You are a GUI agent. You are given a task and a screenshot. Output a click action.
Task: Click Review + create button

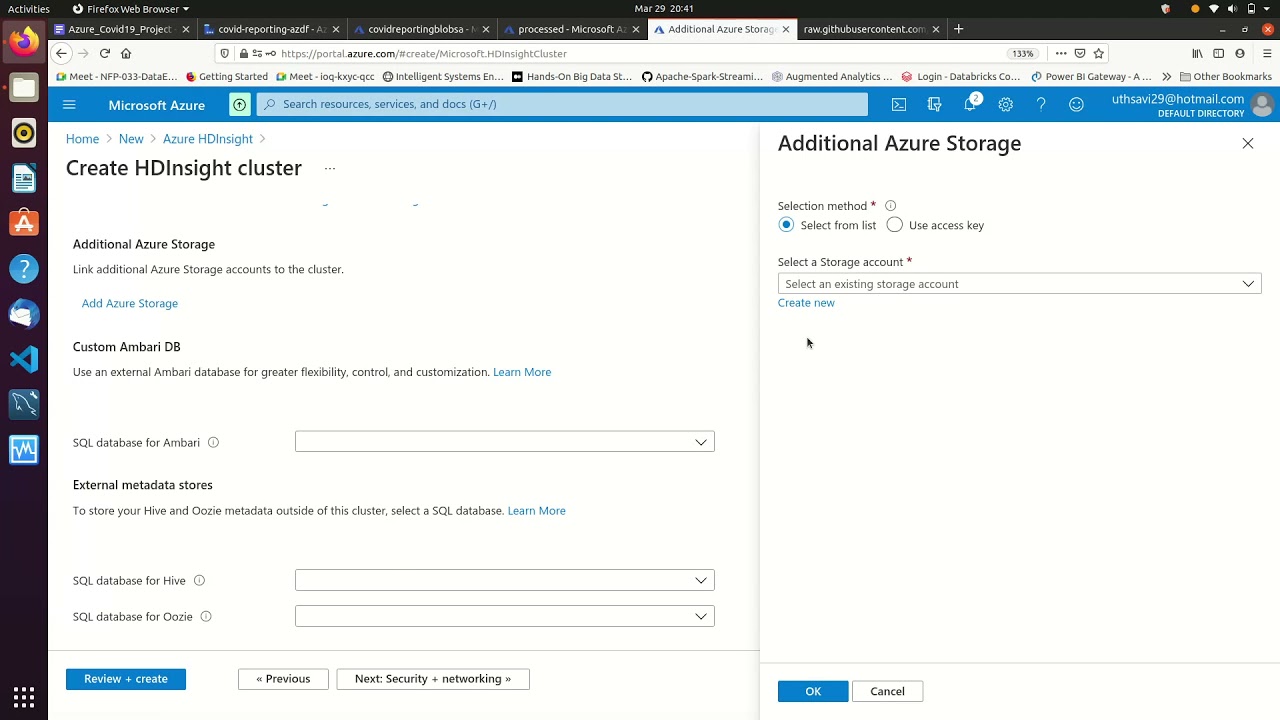[126, 679]
